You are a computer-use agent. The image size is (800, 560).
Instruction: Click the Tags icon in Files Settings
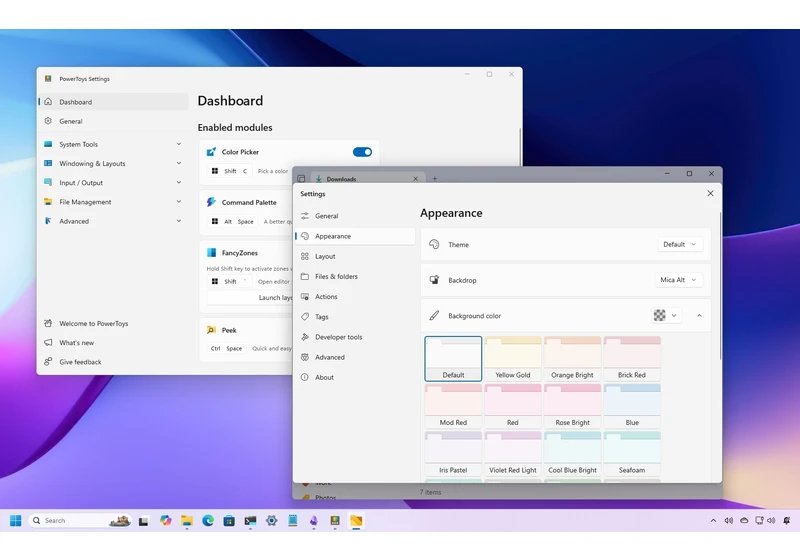click(x=305, y=317)
